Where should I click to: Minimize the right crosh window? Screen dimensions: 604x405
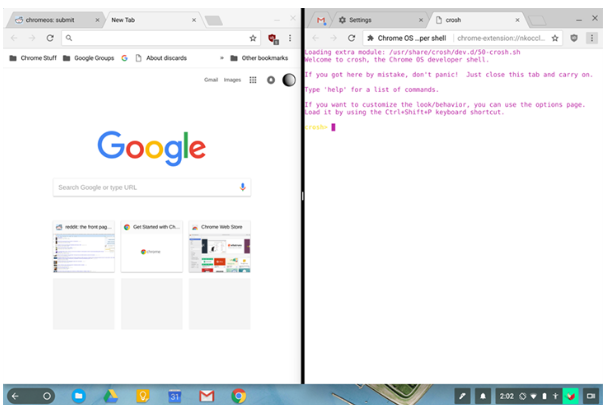tap(579, 19)
